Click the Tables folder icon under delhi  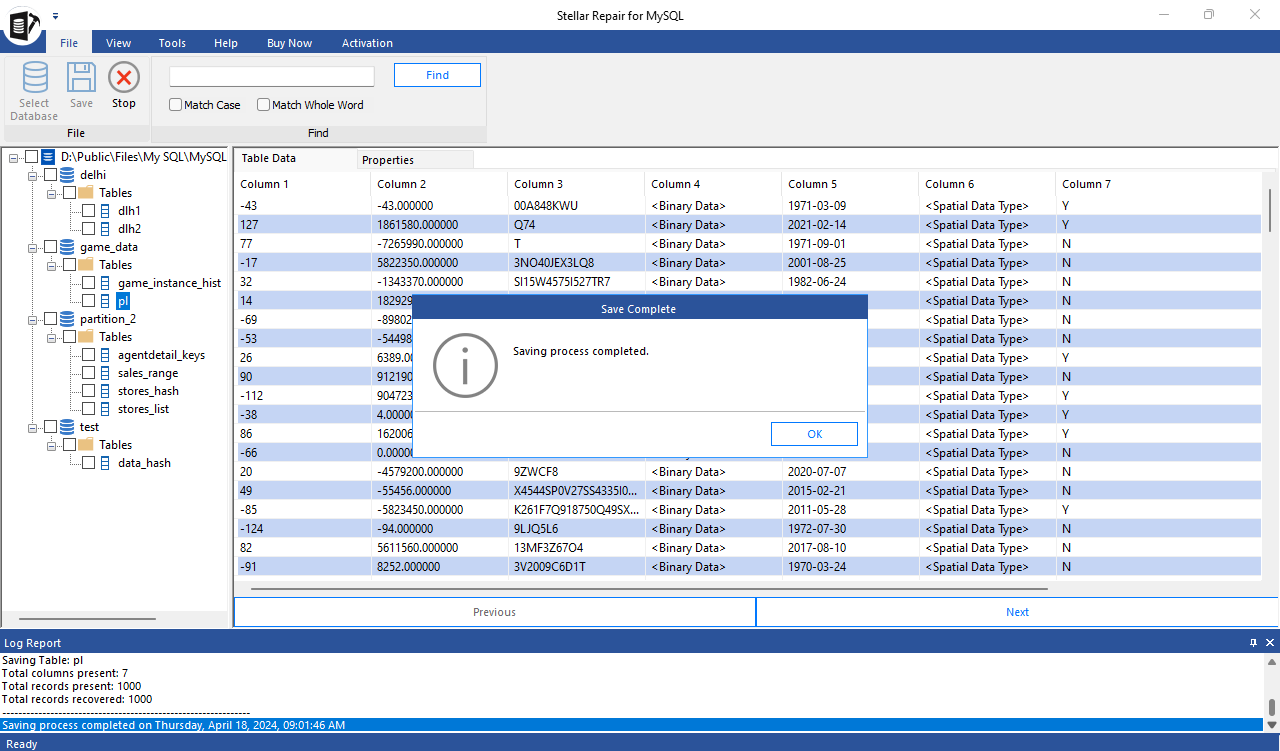(x=86, y=193)
